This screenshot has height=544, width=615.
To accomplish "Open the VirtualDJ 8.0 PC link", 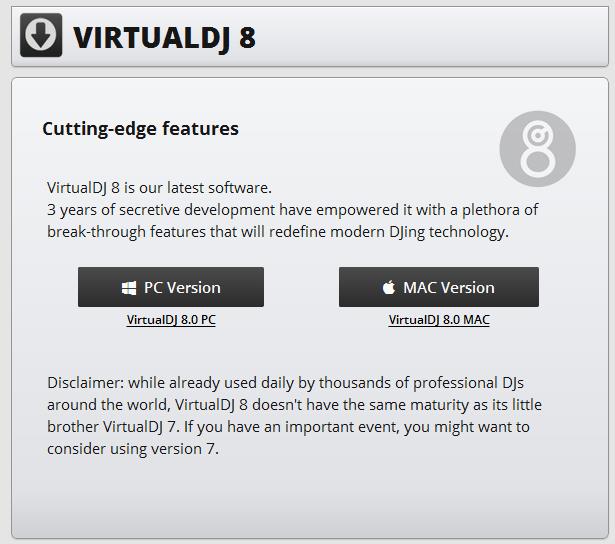I will pos(171,320).
